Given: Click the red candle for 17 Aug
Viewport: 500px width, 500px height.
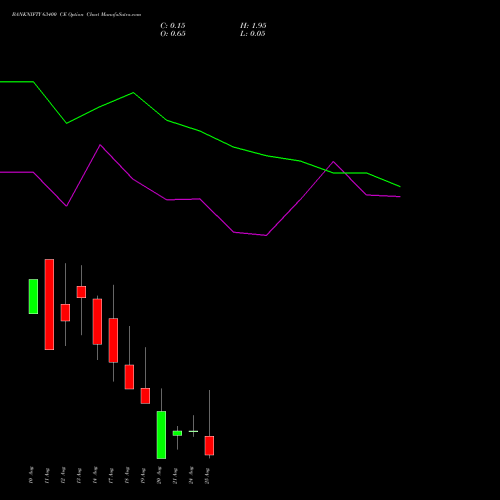Looking at the screenshot, I should coord(113,340).
